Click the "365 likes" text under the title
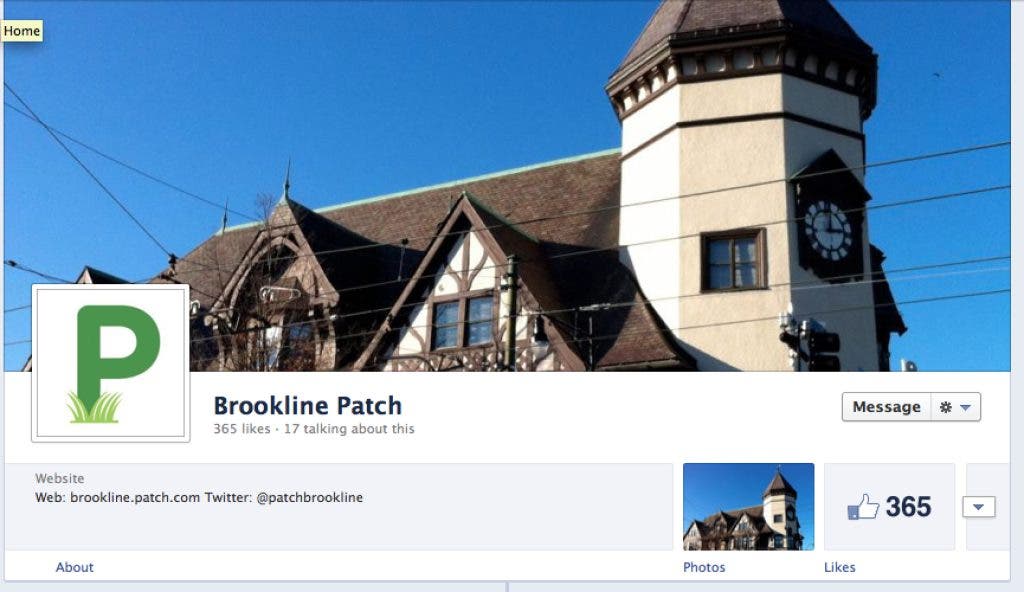This screenshot has height=592, width=1024. 242,429
